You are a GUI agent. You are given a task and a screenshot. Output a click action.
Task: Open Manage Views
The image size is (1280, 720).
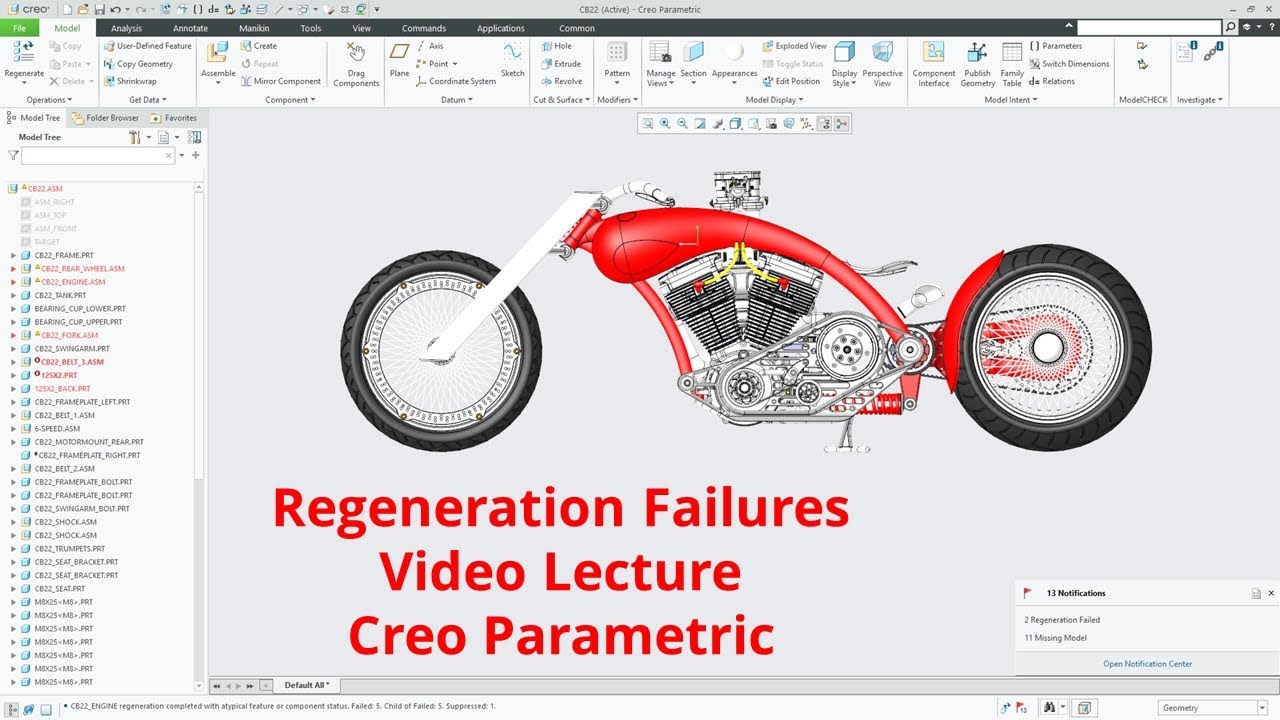coord(660,63)
